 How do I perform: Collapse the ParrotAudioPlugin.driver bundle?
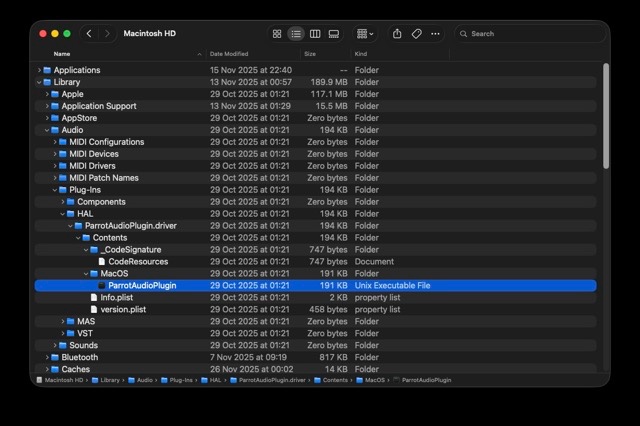point(70,226)
